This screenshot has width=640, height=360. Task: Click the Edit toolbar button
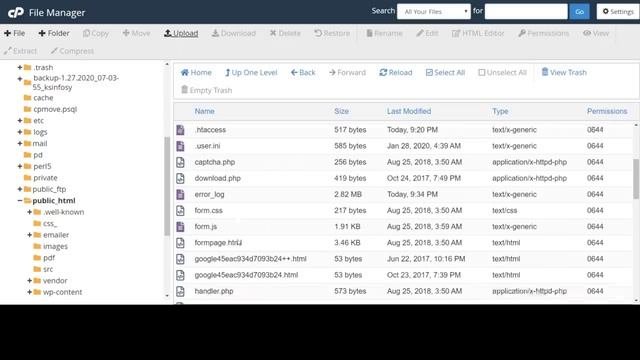click(x=427, y=33)
